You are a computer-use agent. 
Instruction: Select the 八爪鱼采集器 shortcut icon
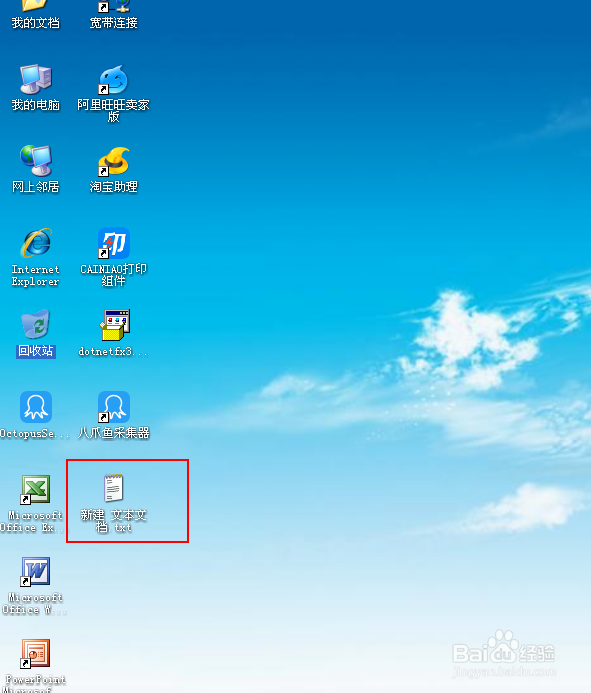click(x=114, y=407)
